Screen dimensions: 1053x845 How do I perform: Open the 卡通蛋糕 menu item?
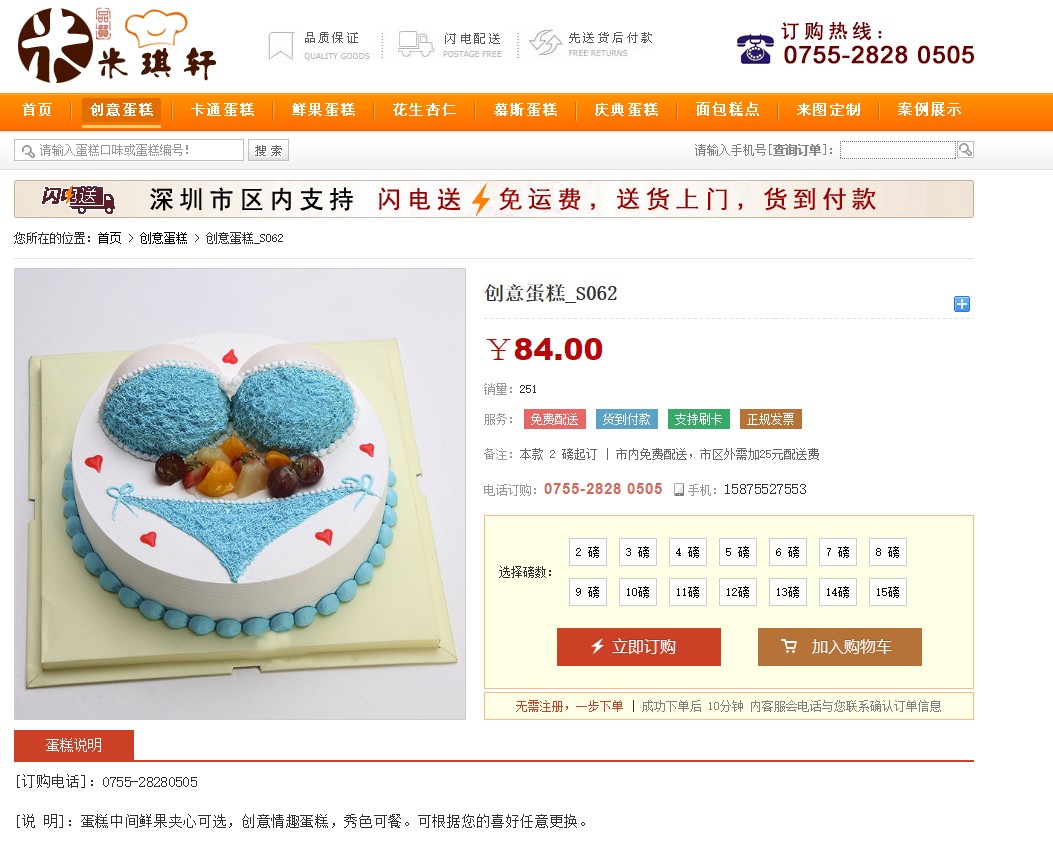(222, 109)
